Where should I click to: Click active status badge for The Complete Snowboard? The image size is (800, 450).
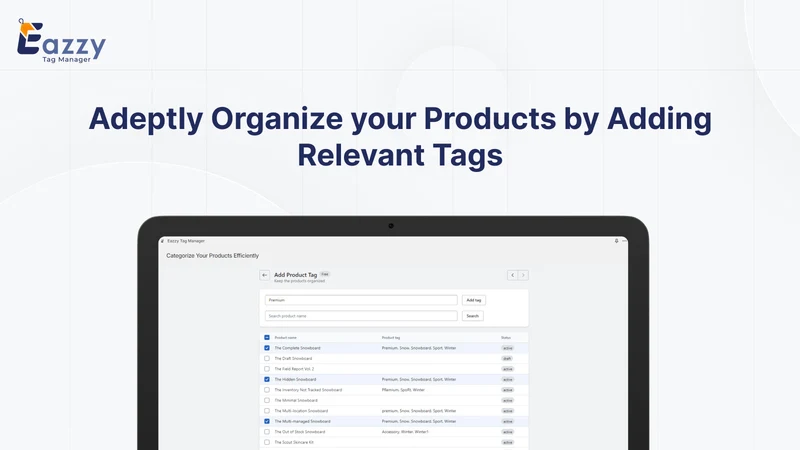508,348
